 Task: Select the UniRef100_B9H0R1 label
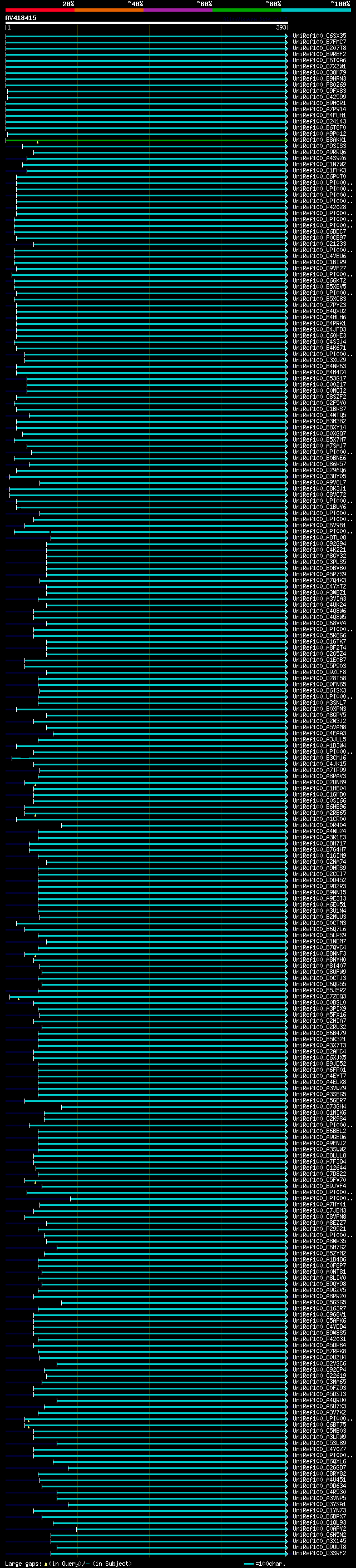(319, 103)
